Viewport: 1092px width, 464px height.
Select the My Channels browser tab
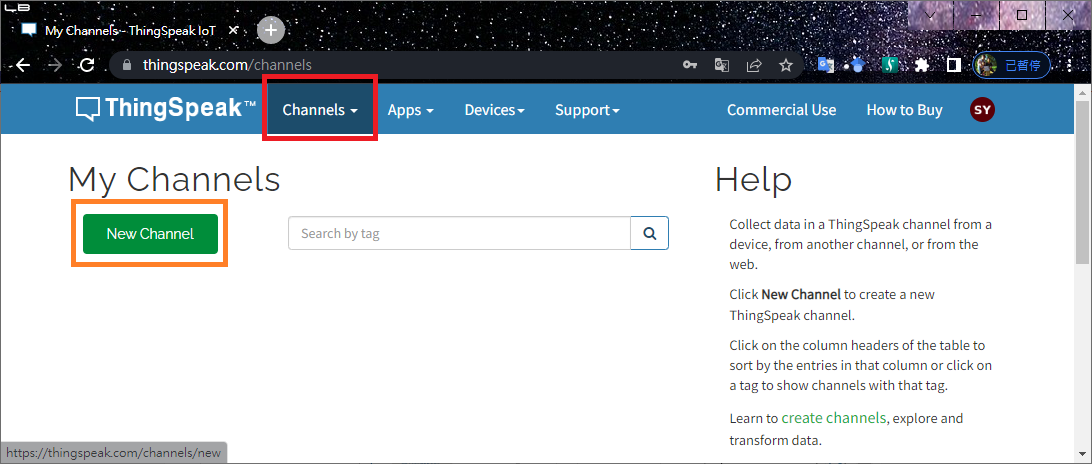pos(130,30)
